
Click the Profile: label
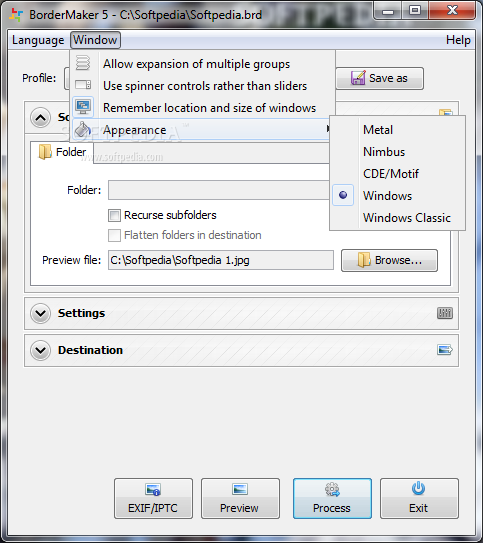tap(39, 78)
